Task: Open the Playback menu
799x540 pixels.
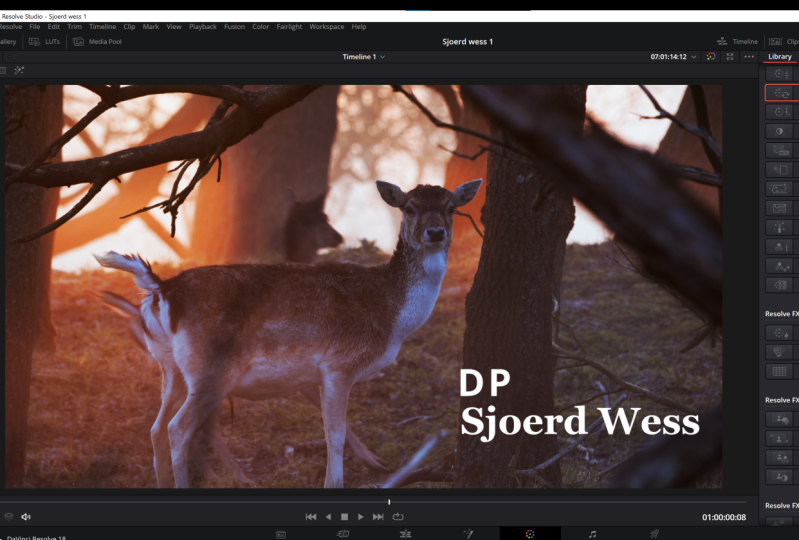Action: click(x=203, y=26)
